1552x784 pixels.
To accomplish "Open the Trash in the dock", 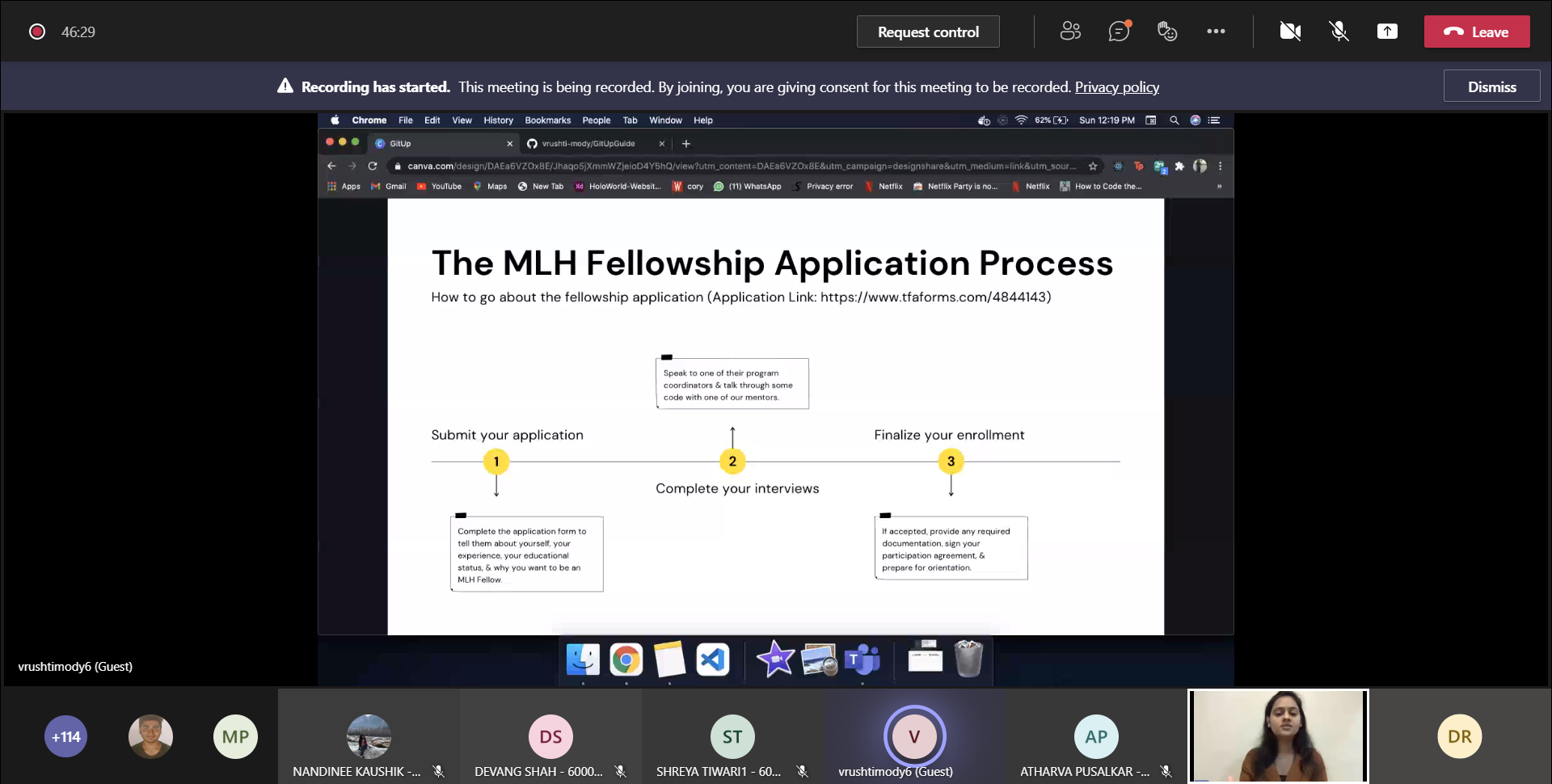I will click(968, 659).
